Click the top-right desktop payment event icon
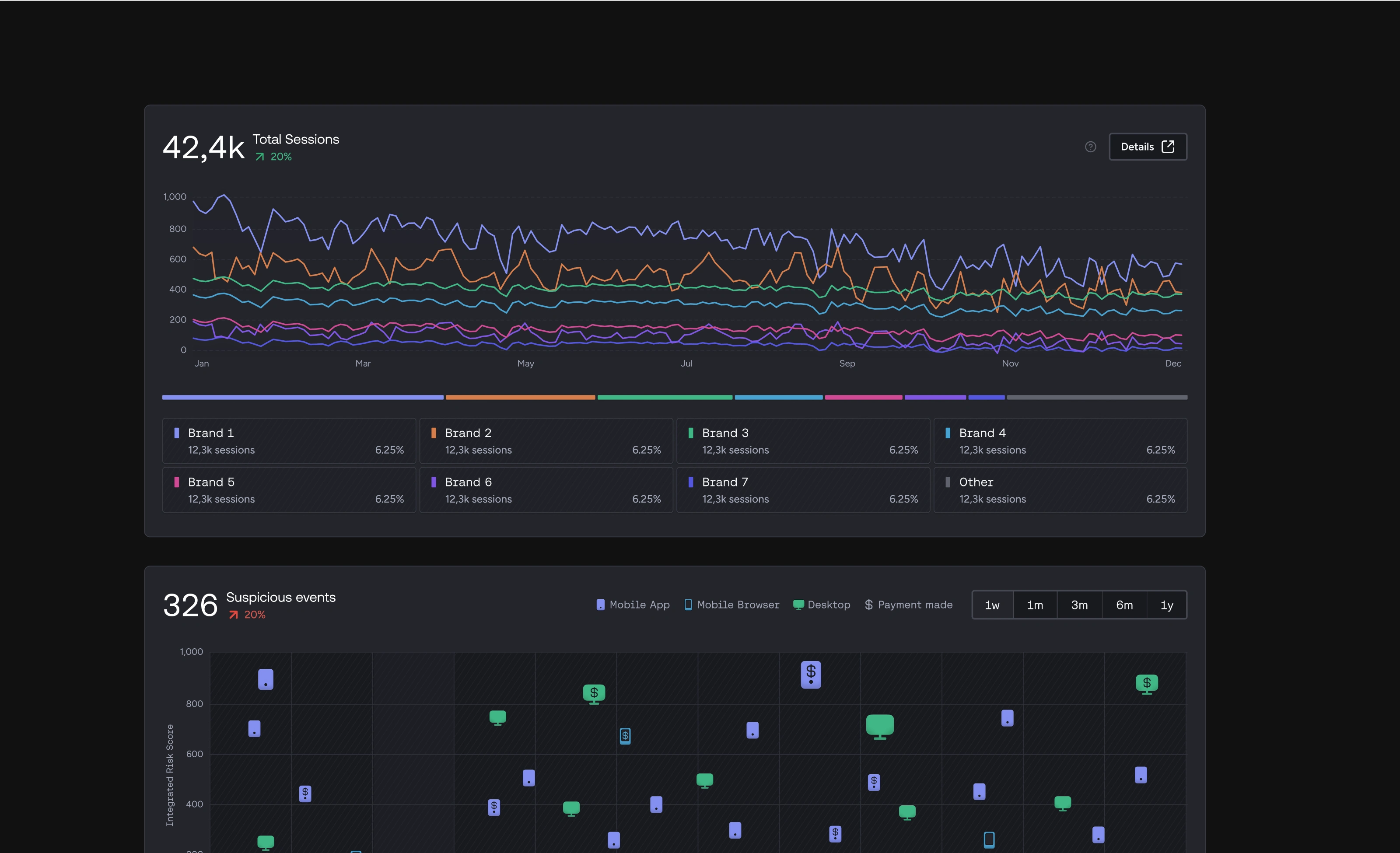1400x853 pixels. (1147, 684)
